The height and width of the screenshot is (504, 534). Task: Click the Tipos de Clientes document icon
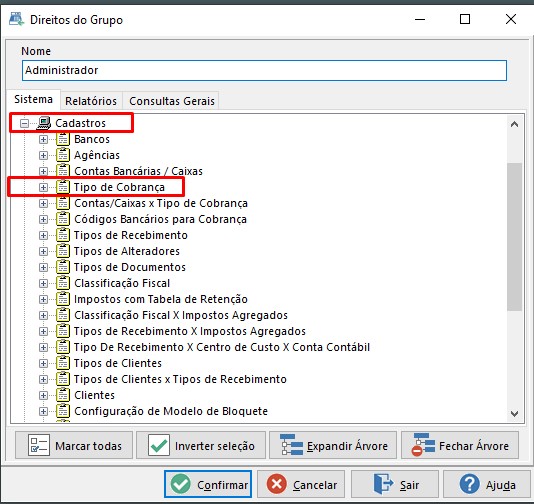pos(63,363)
